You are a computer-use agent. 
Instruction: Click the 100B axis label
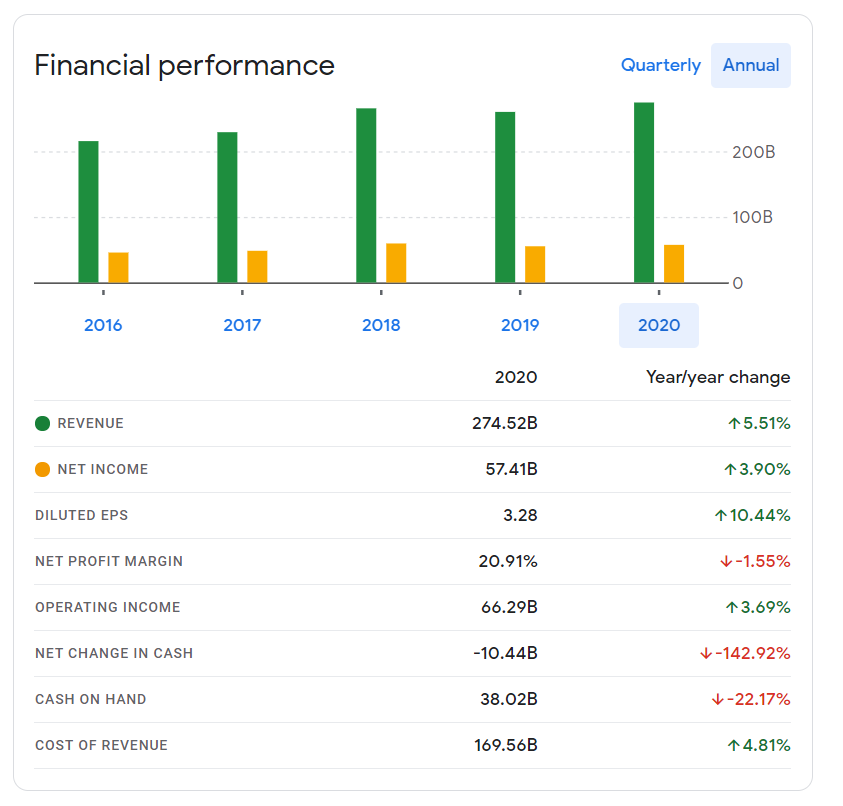click(x=753, y=217)
